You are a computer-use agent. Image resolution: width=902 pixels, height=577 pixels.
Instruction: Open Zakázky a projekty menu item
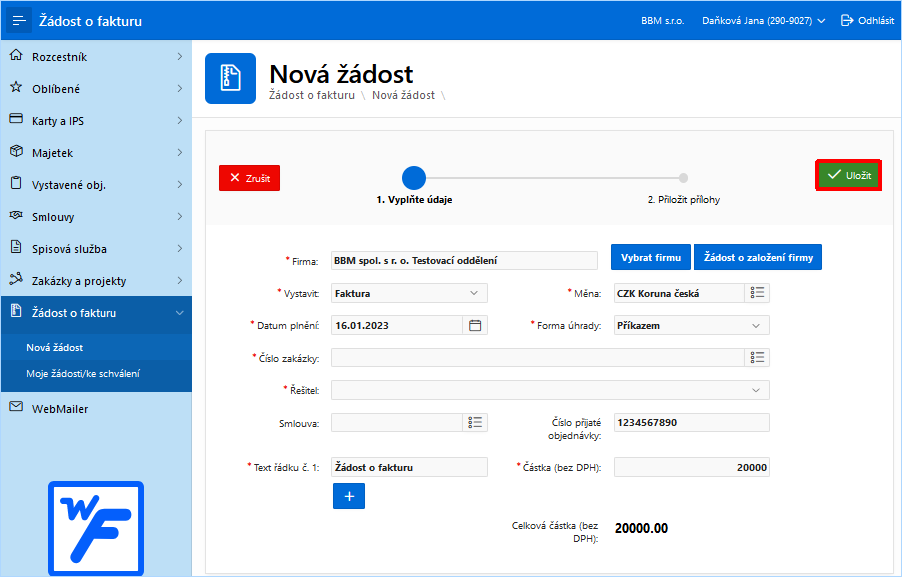pos(96,281)
